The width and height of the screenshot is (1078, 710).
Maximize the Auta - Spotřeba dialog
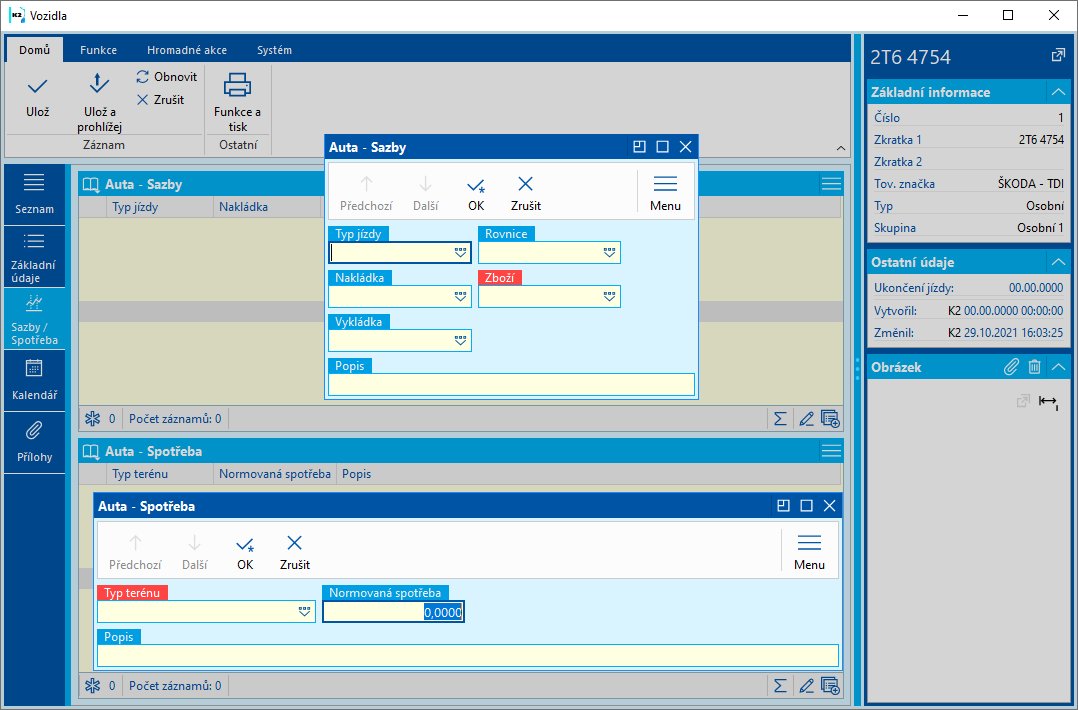coord(806,506)
